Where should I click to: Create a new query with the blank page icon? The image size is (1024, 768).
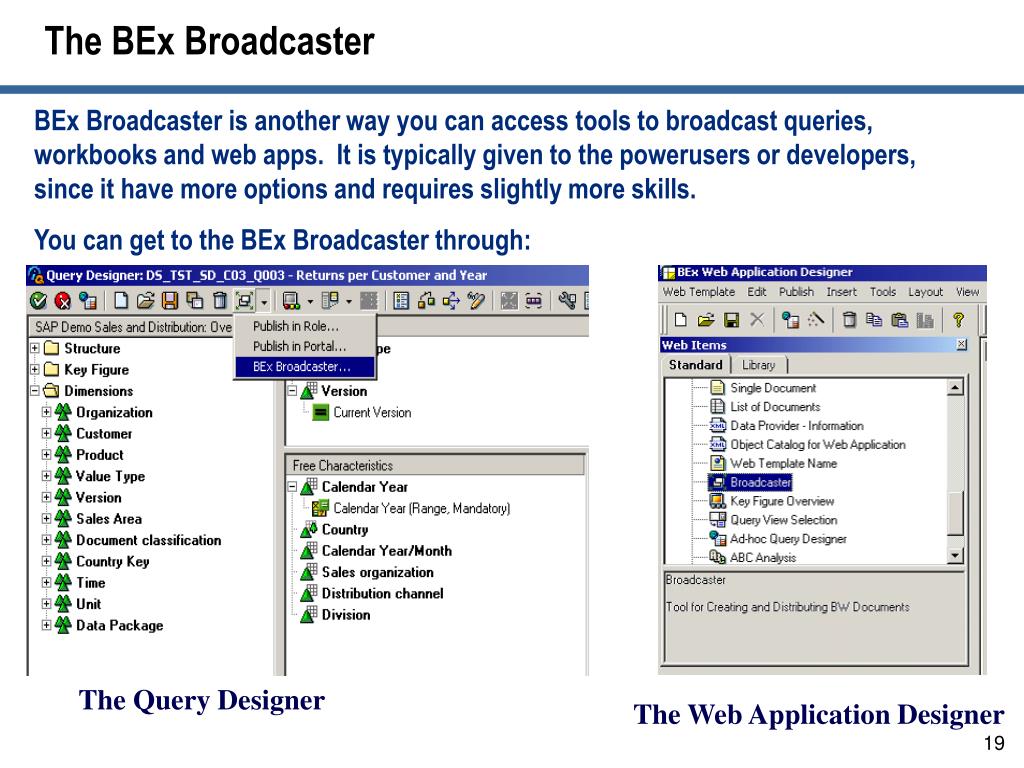pos(121,300)
